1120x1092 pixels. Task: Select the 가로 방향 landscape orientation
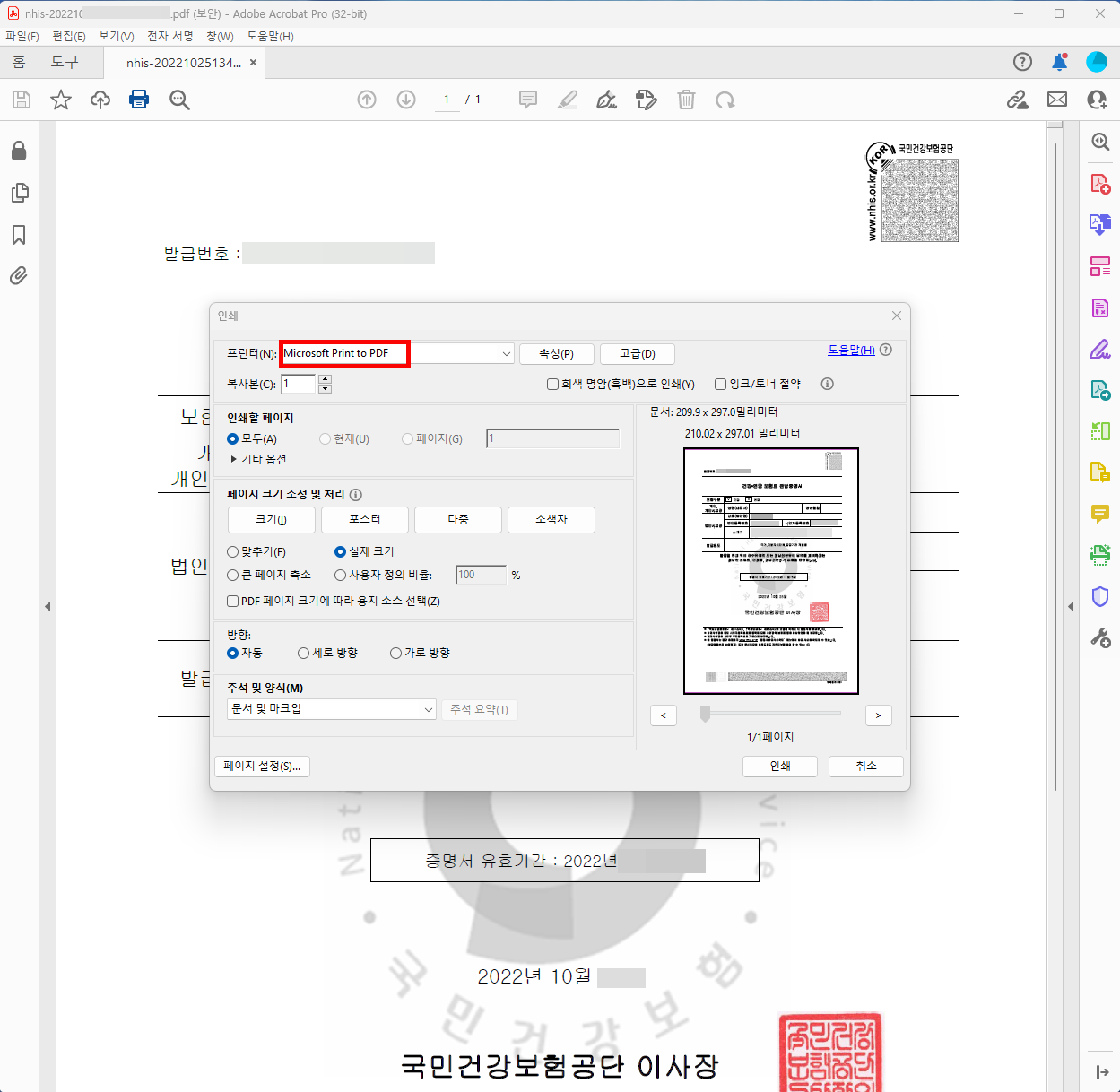396,654
